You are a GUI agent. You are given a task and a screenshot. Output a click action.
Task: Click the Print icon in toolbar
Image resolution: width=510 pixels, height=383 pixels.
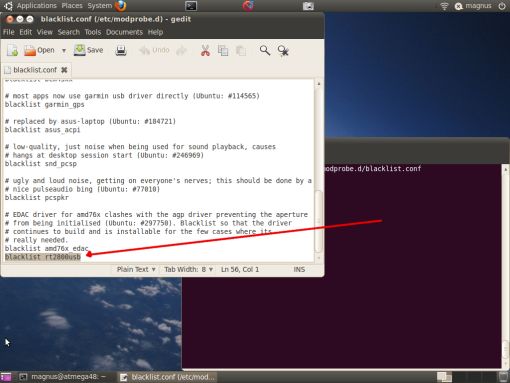121,50
